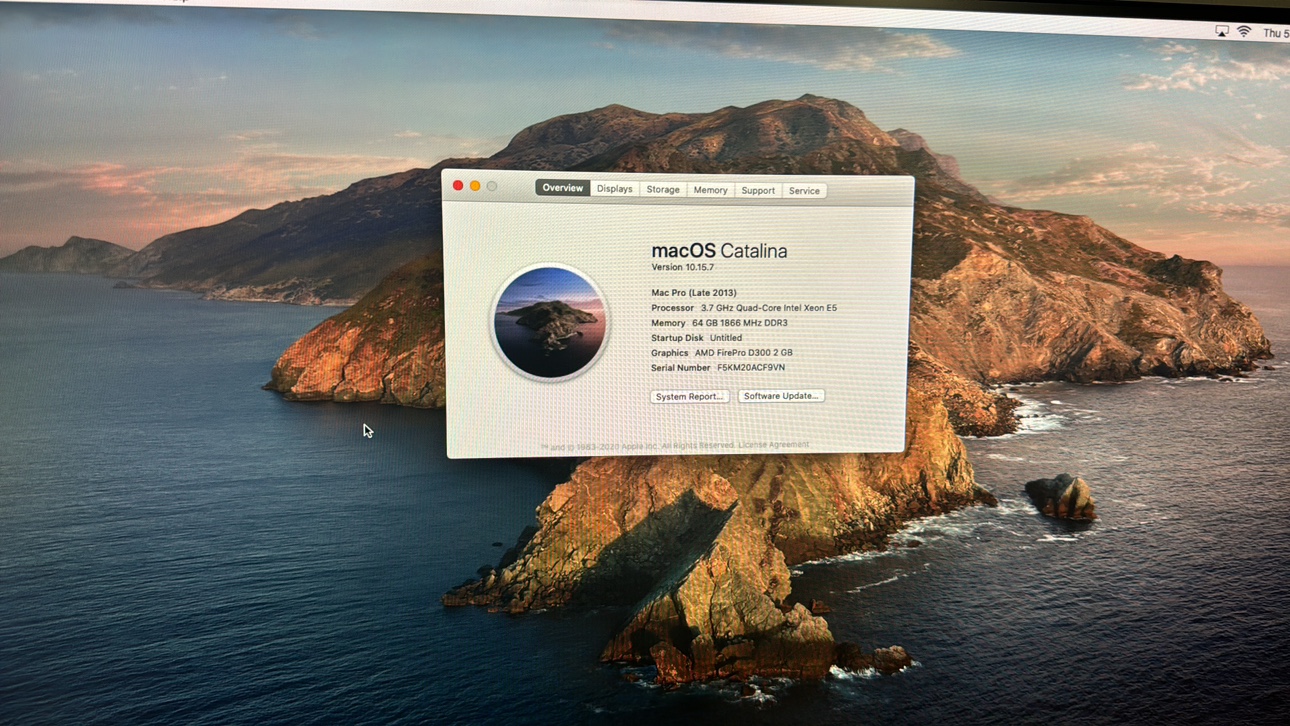Switch to the Displays tab
Image resolution: width=1290 pixels, height=726 pixels.
pyautogui.click(x=614, y=189)
